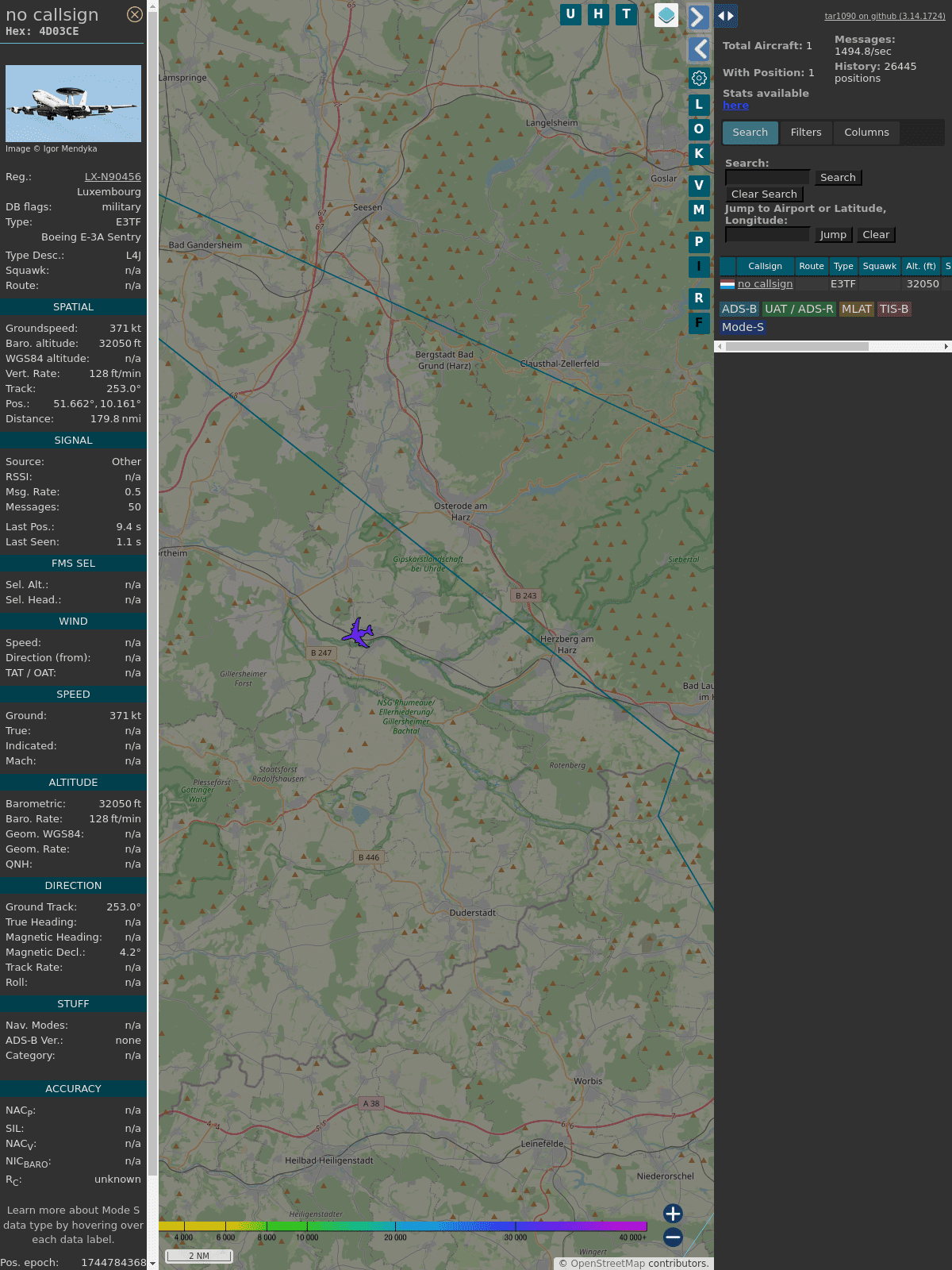This screenshot has width=952, height=1270.
Task: Toggle the L map button
Action: [x=699, y=105]
